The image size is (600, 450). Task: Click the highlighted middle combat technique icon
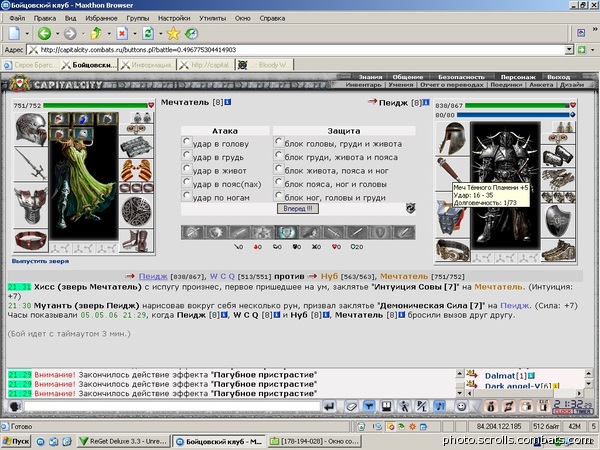point(286,232)
